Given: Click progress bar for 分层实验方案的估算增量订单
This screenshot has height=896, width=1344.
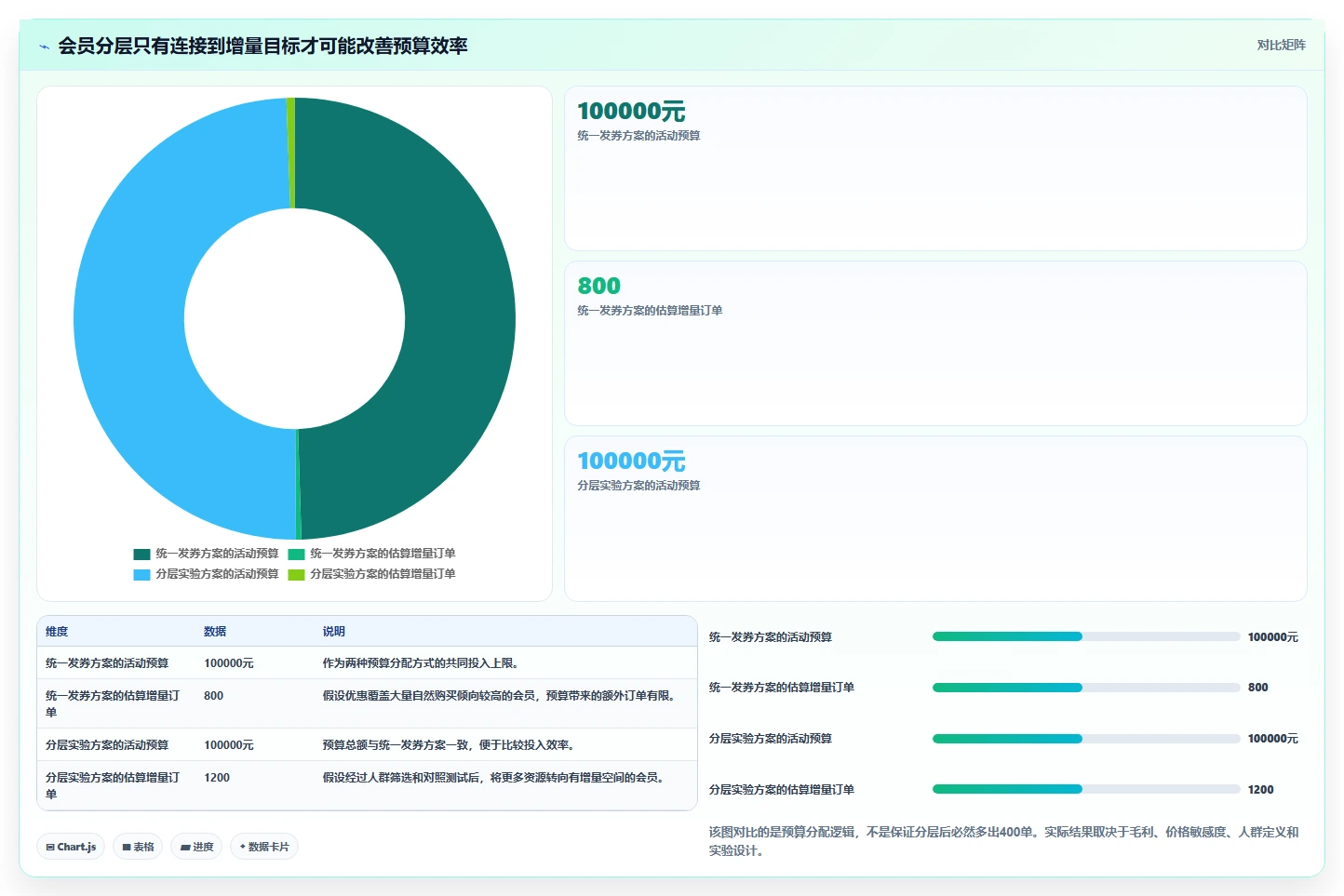Looking at the screenshot, I should [1086, 789].
